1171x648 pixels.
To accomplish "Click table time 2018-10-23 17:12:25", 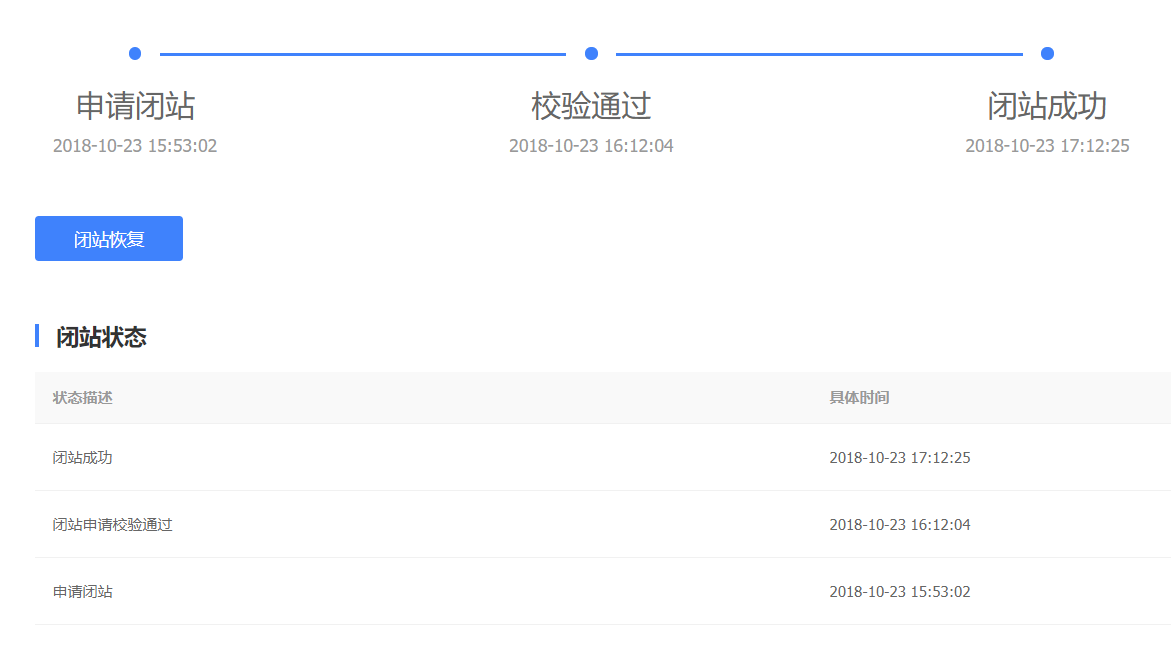I will [900, 458].
